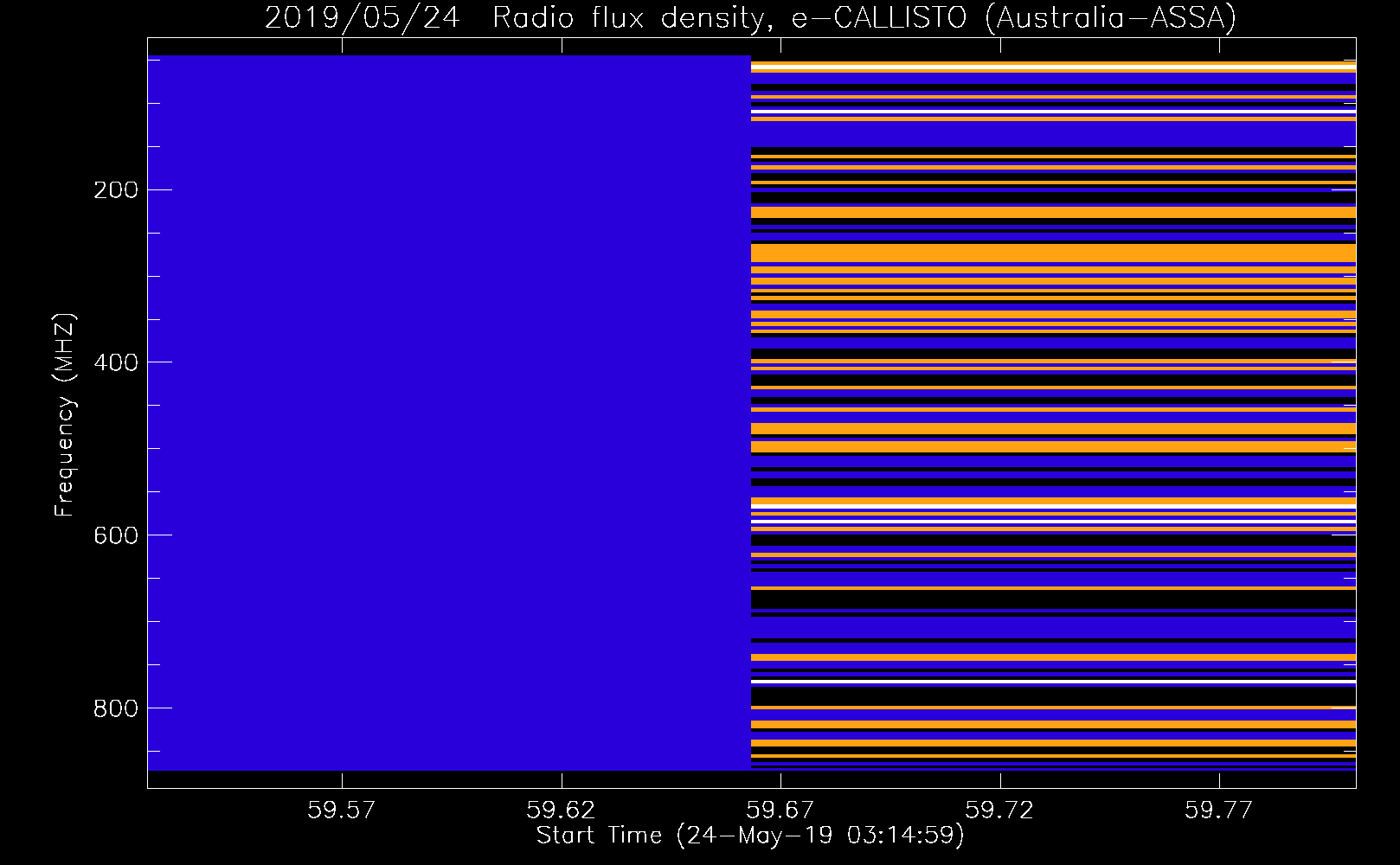Click the 400 frequency tick label

pos(116,362)
